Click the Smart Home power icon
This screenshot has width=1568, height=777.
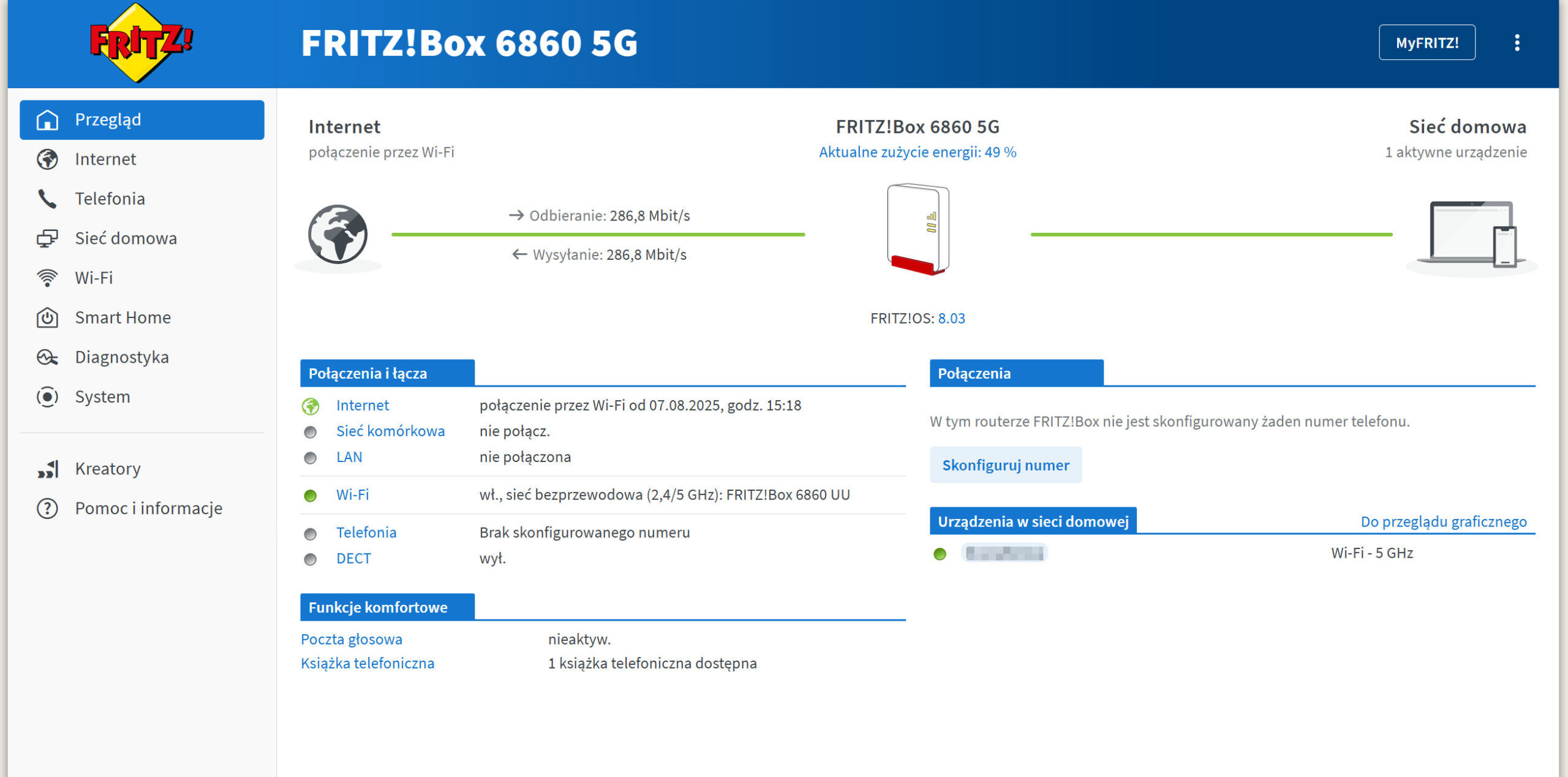pos(47,317)
